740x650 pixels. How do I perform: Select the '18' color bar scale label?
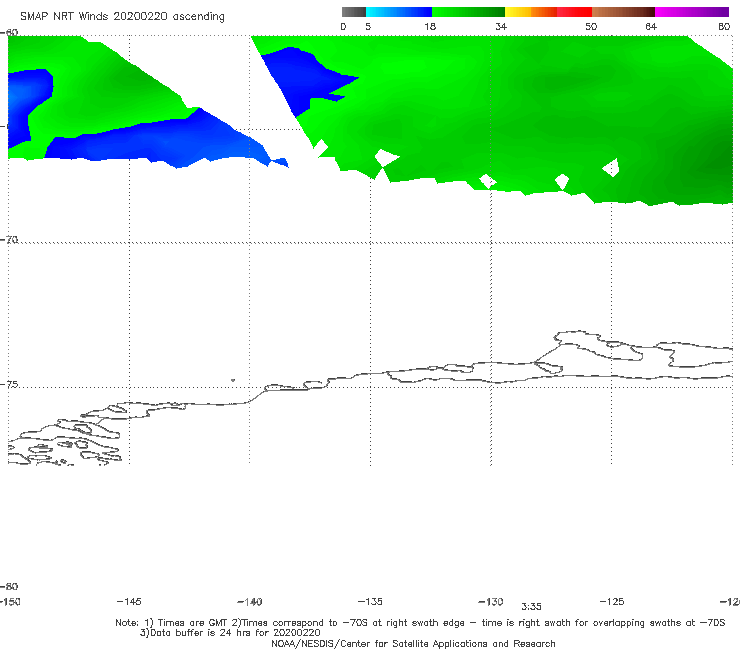pyautogui.click(x=430, y=27)
